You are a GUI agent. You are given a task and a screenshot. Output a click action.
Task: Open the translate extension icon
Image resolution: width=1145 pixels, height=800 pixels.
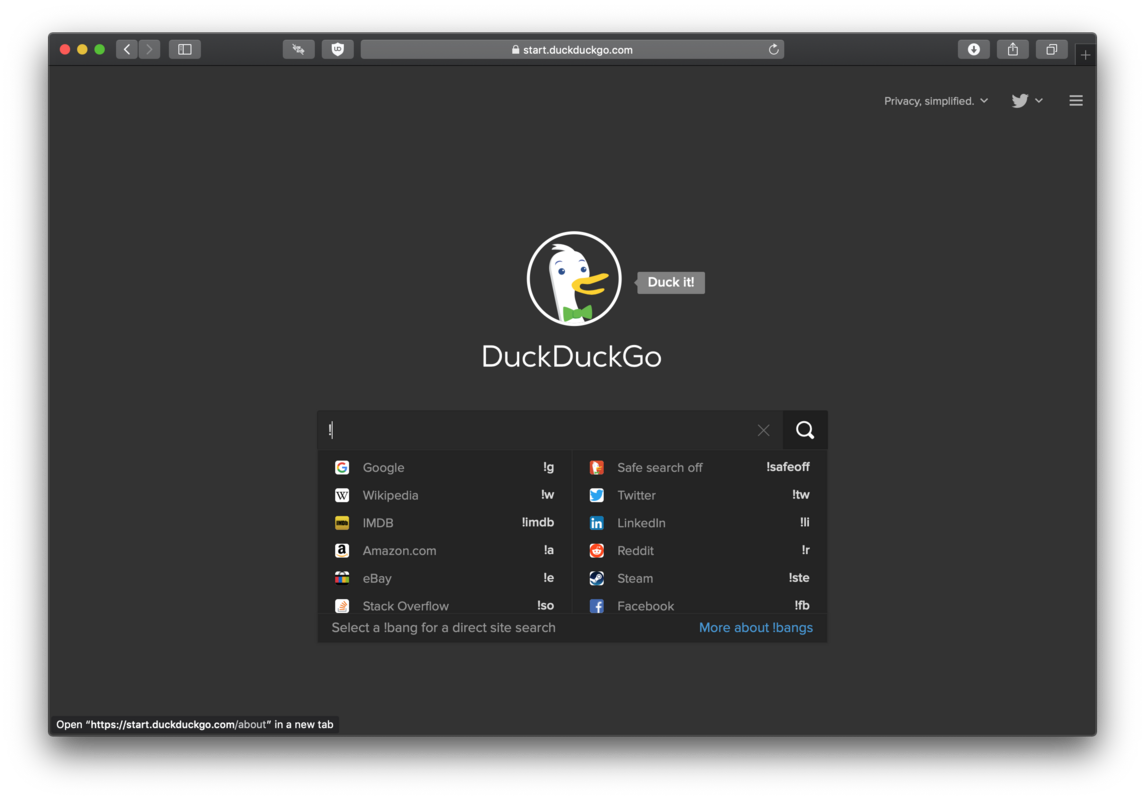point(299,50)
